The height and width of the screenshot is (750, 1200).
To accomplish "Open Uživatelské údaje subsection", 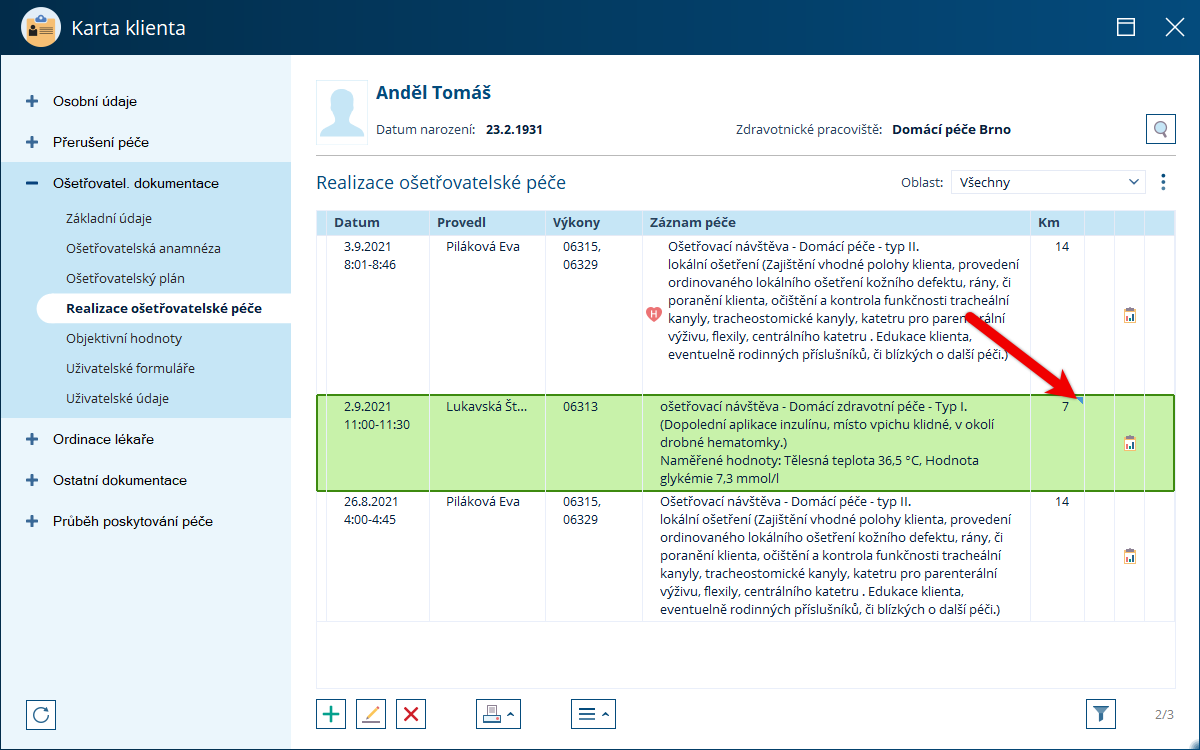I will tap(117, 398).
